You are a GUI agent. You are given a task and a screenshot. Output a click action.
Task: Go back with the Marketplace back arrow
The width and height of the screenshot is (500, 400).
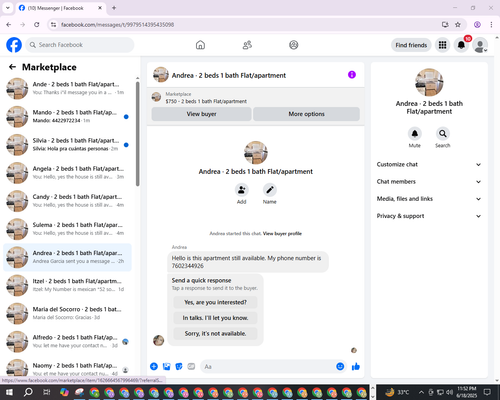pyautogui.click(x=12, y=67)
